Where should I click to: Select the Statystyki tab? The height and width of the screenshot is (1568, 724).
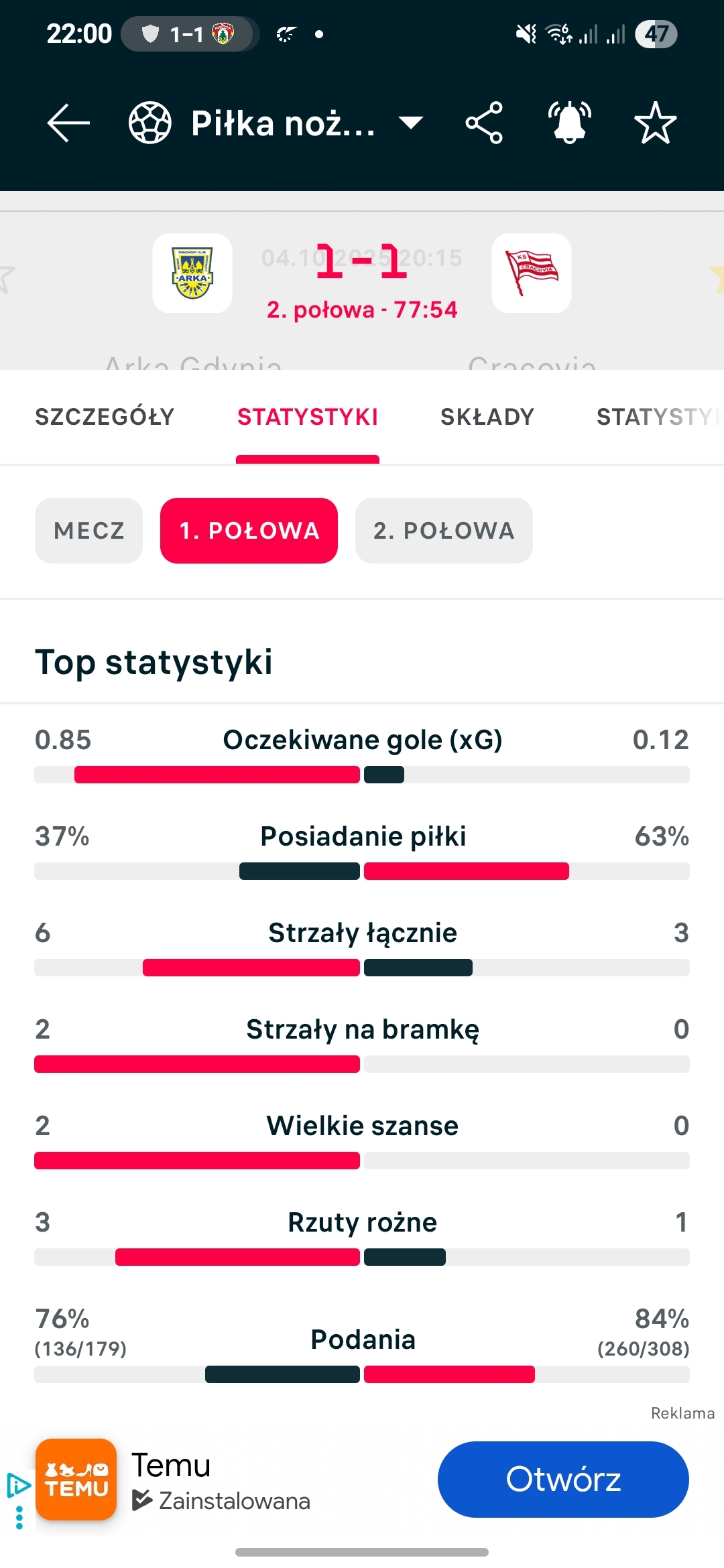point(308,417)
